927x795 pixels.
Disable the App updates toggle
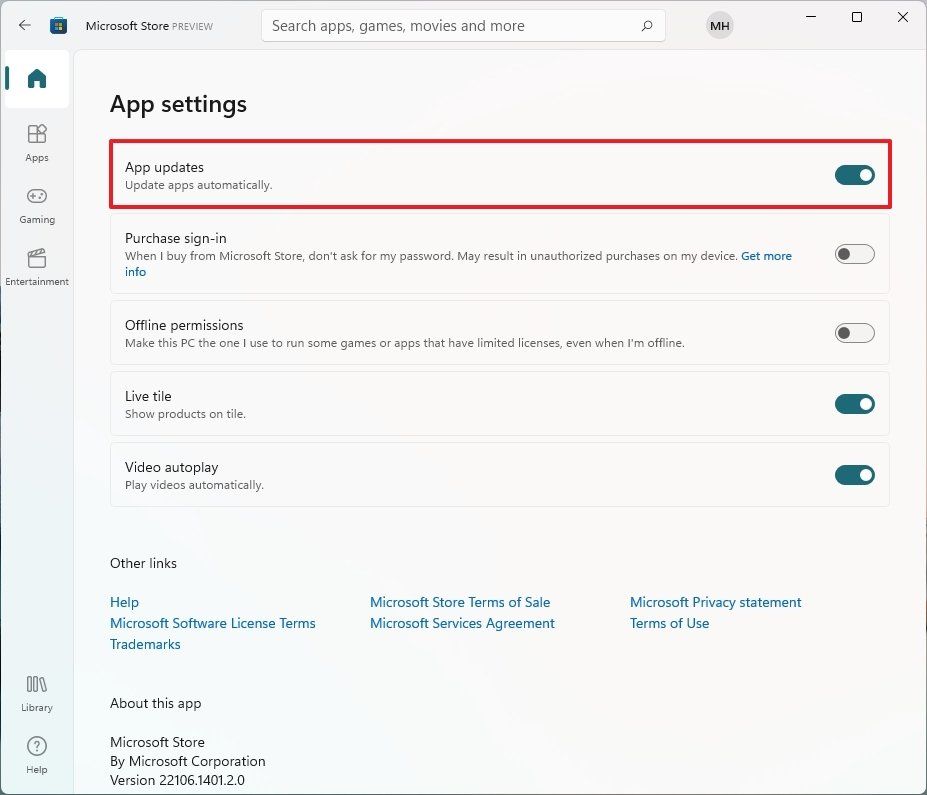click(x=854, y=174)
